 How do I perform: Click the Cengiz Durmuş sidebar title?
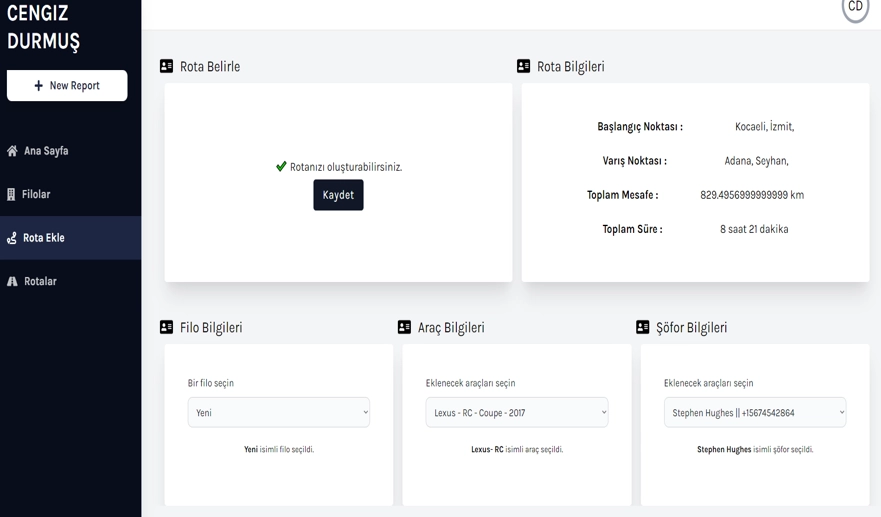click(43, 27)
